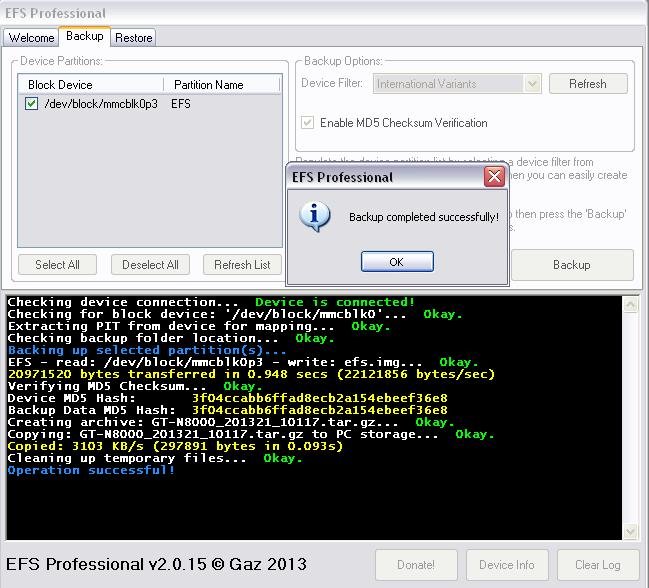Click 'Extracting PIT from device' log line
Viewport: 649px width, 588px height.
(x=199, y=326)
